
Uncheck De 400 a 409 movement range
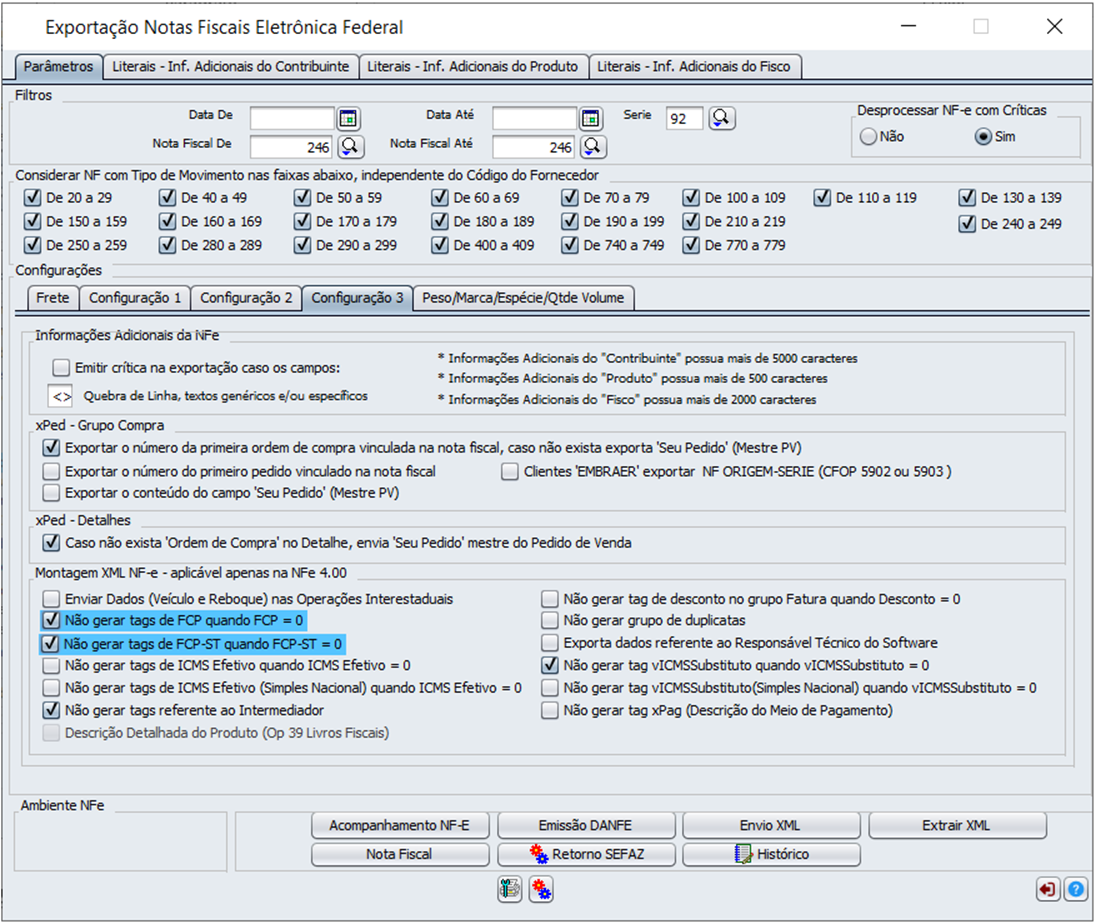[x=440, y=245]
